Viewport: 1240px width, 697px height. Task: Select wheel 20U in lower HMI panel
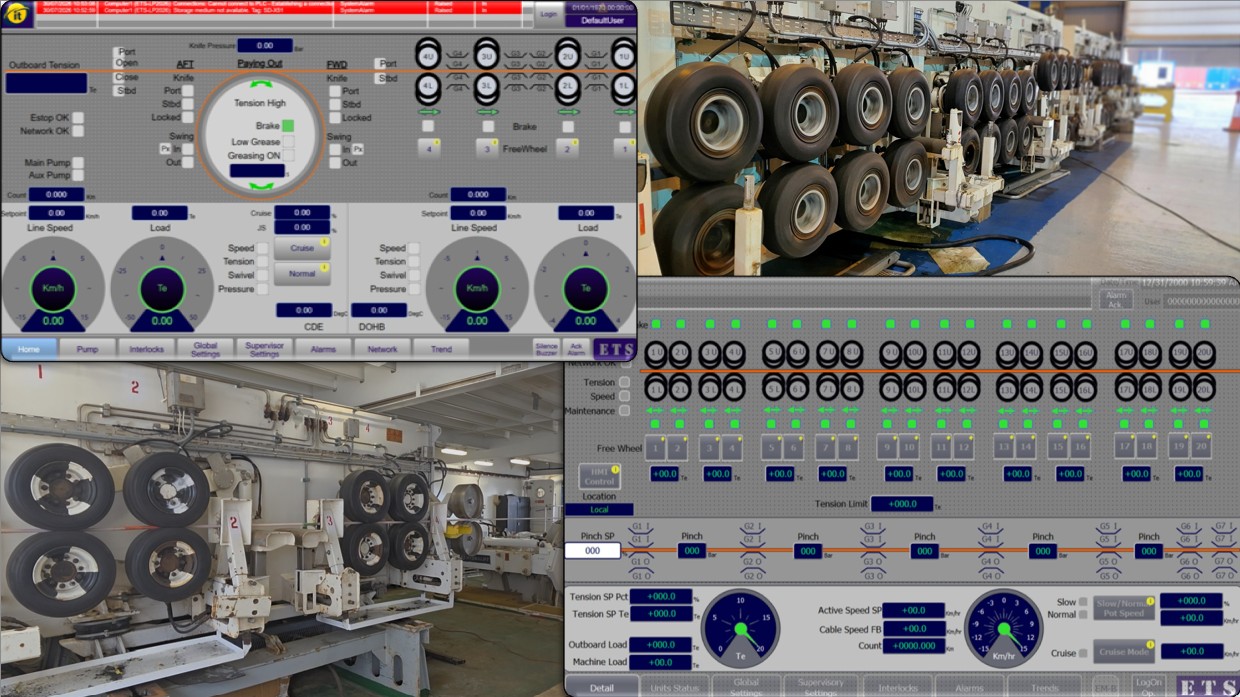[1204, 353]
